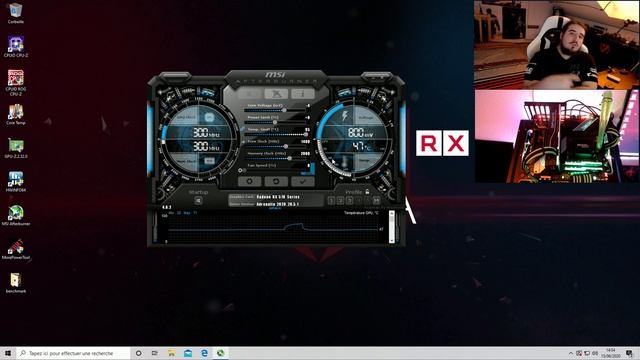The width and height of the screenshot is (640, 360).
Task: Click the Graphics Card name field
Action: (278, 197)
